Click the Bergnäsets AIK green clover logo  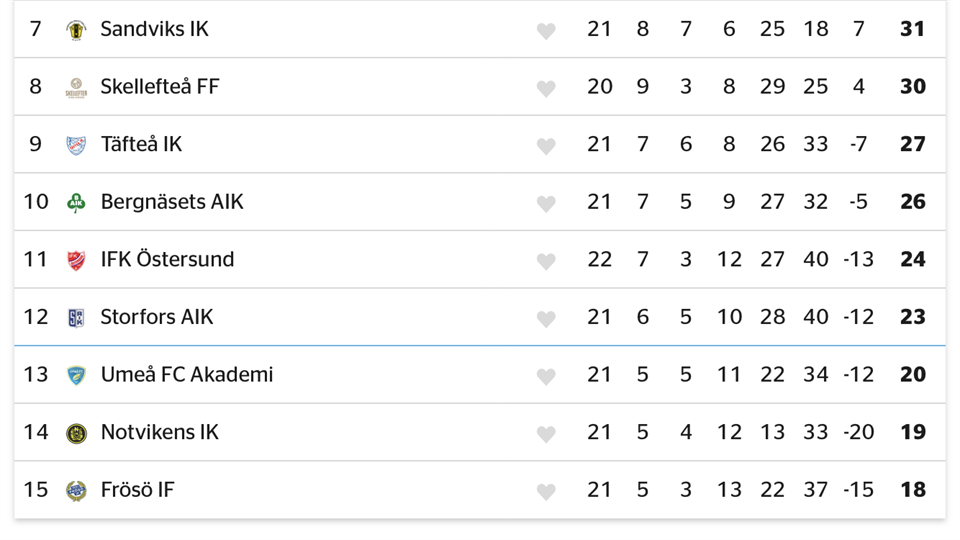(x=76, y=203)
